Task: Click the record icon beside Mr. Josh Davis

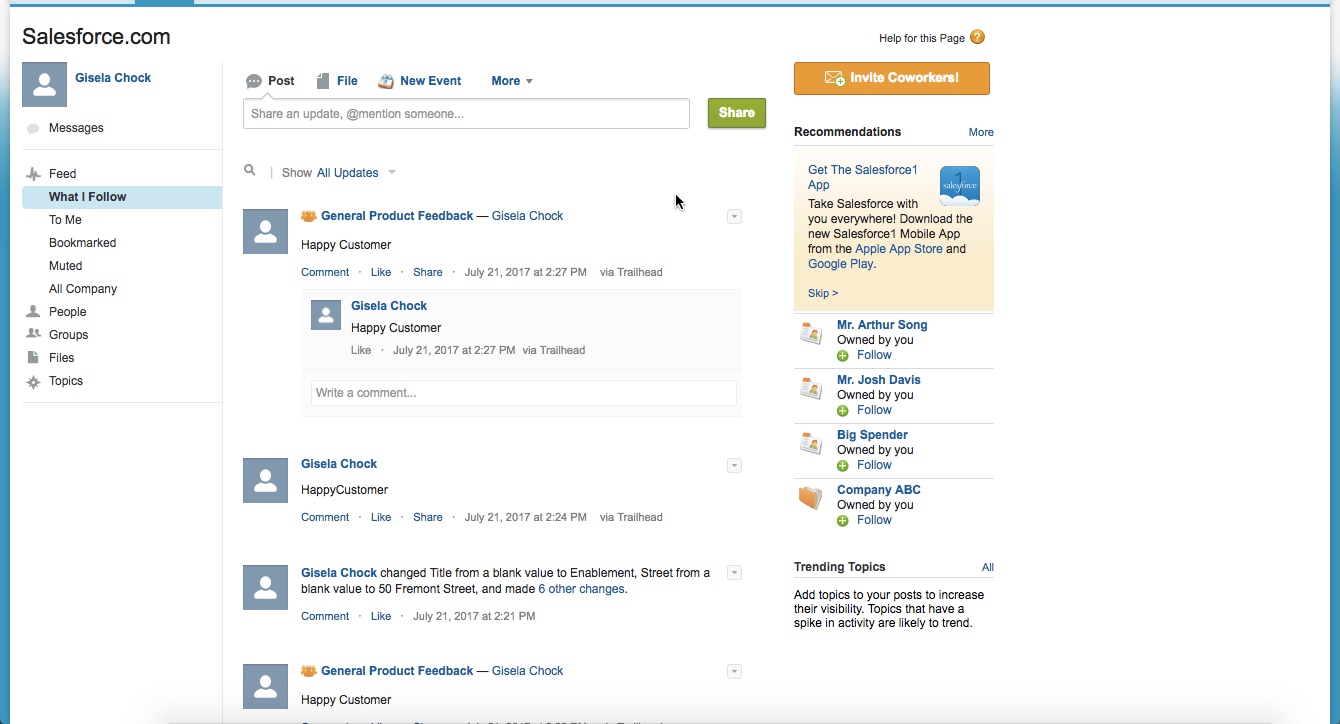Action: point(811,388)
